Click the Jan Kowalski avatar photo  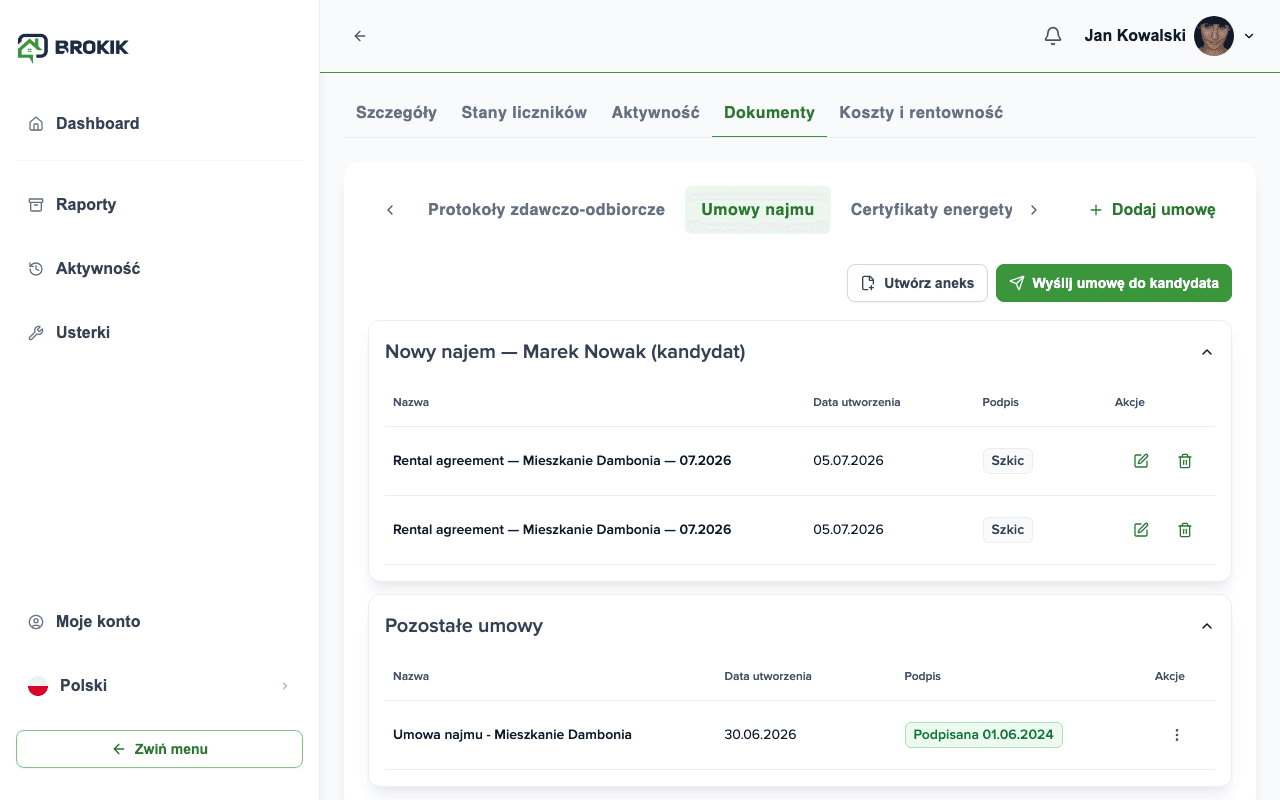pyautogui.click(x=1214, y=36)
